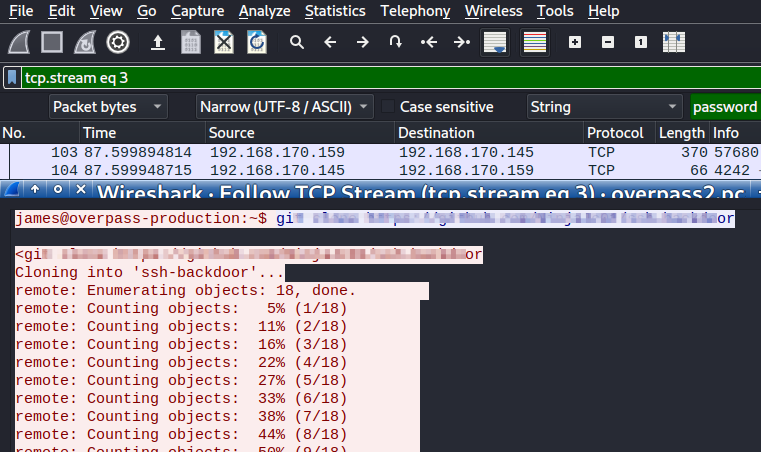The width and height of the screenshot is (761, 452).
Task: Restart the current capture
Action: coord(85,42)
